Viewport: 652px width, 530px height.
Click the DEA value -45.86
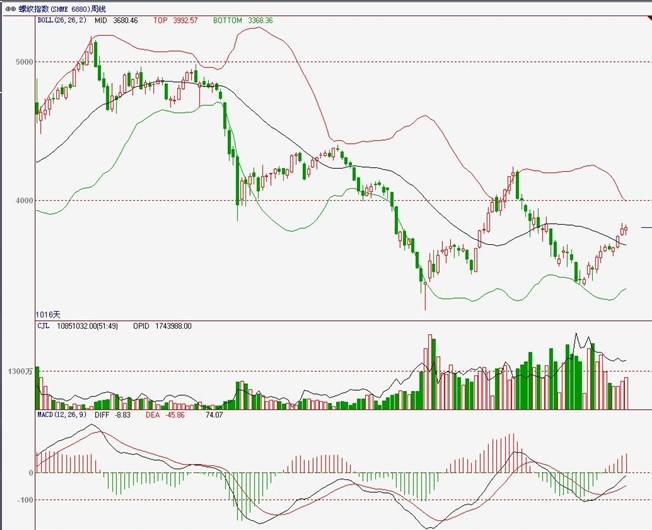tap(175, 415)
